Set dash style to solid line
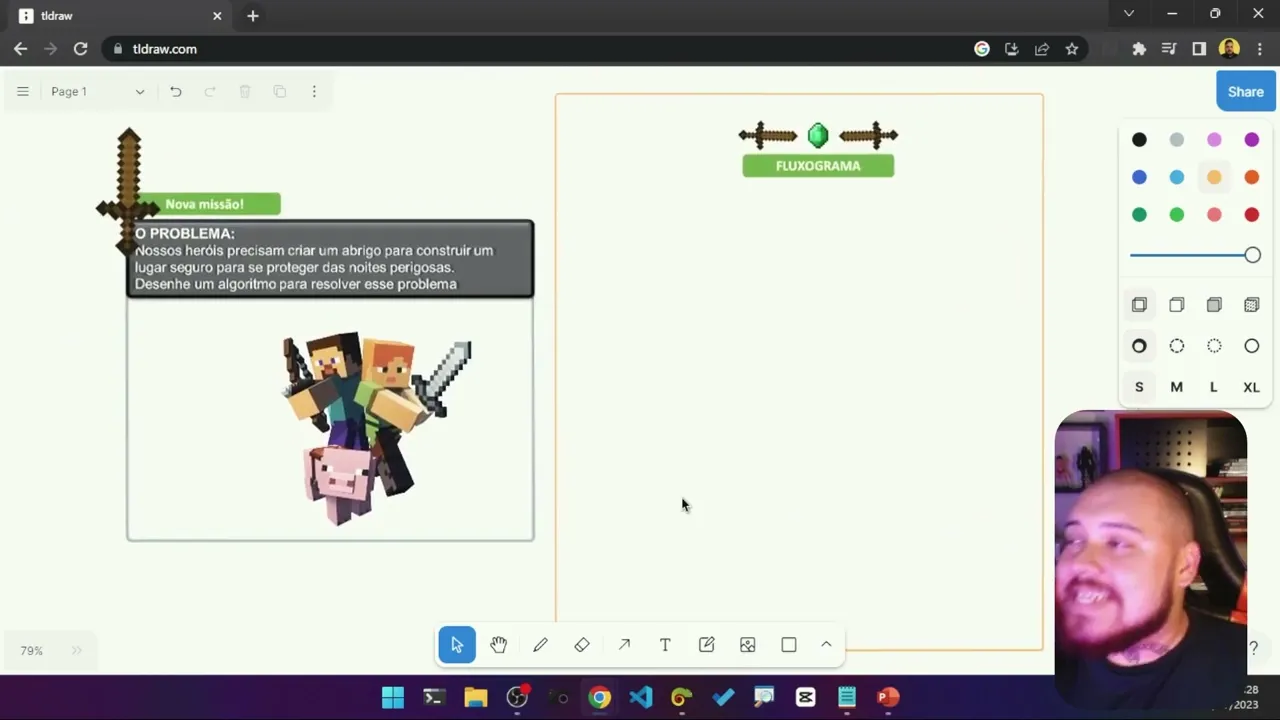 [1252, 346]
